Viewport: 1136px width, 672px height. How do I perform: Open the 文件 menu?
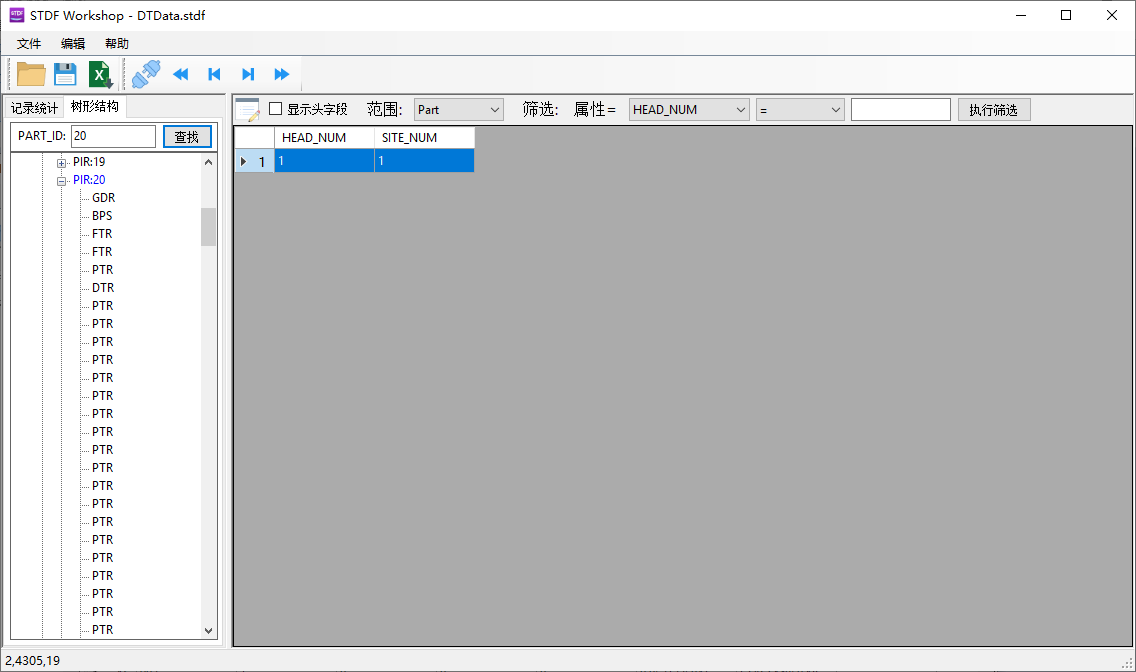[29, 44]
